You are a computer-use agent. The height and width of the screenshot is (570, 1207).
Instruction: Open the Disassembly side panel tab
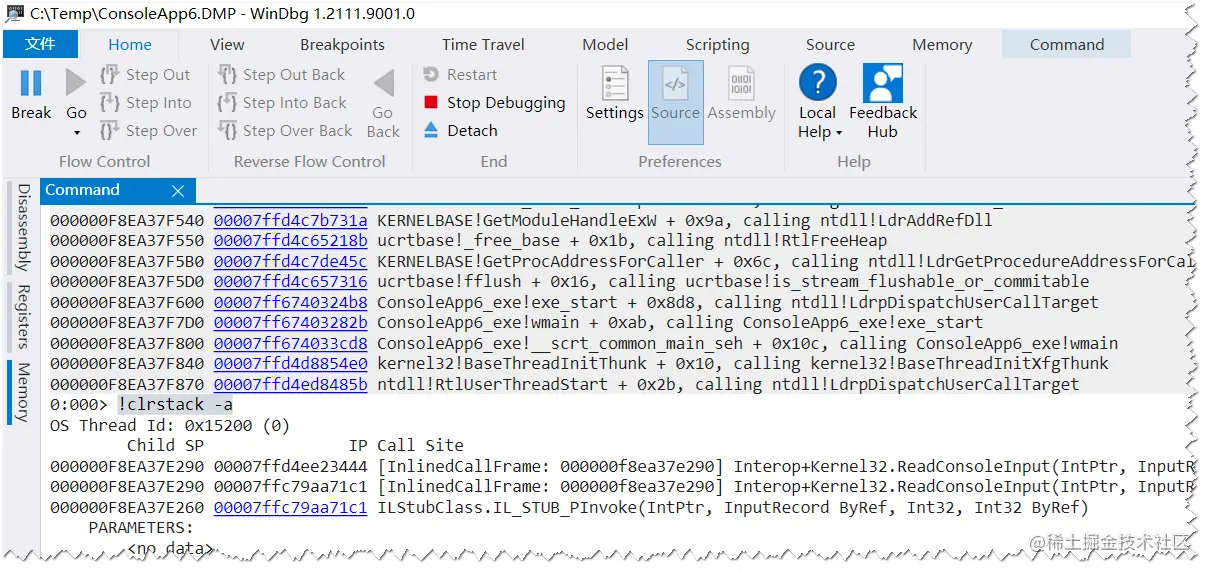click(x=23, y=227)
